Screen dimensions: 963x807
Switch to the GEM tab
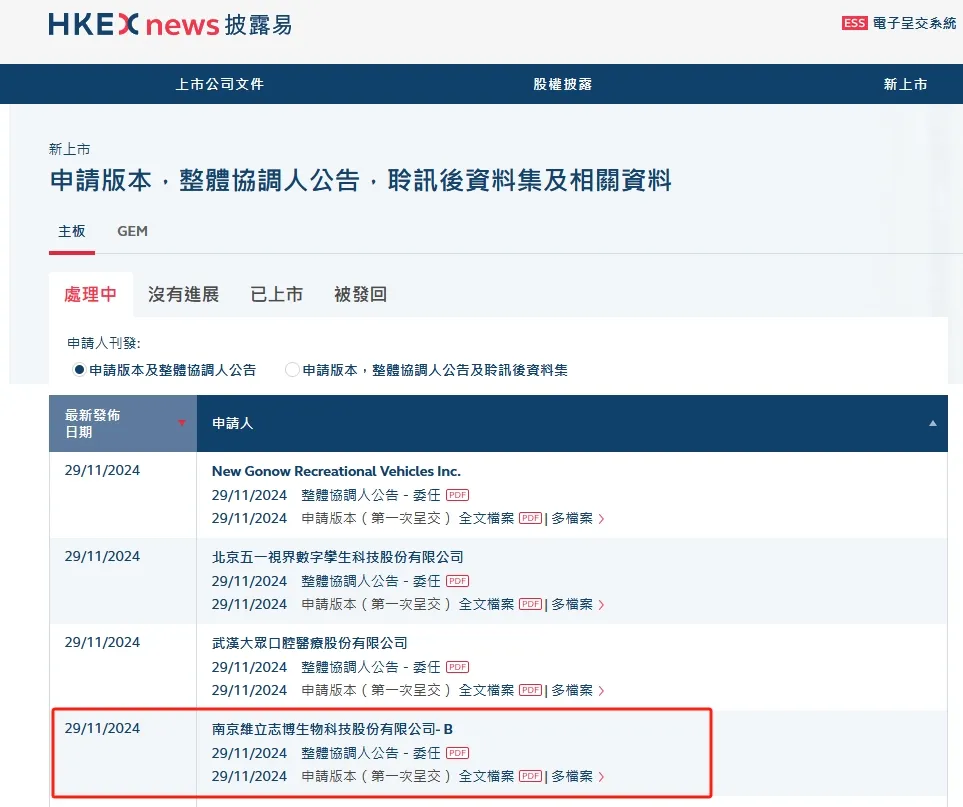tap(132, 231)
